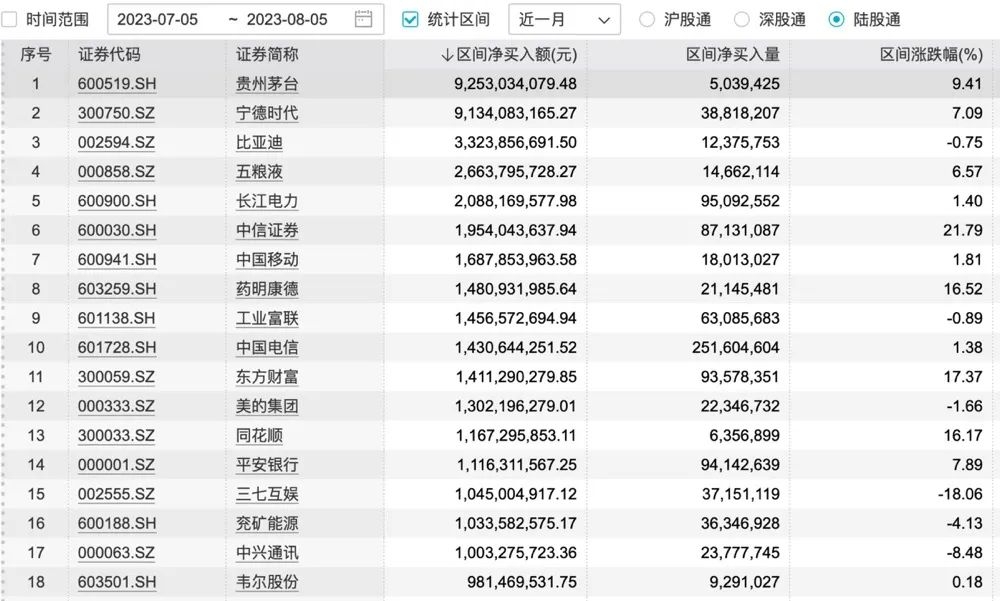Select the 深股通 radio button
The height and width of the screenshot is (601, 1000).
tap(742, 20)
